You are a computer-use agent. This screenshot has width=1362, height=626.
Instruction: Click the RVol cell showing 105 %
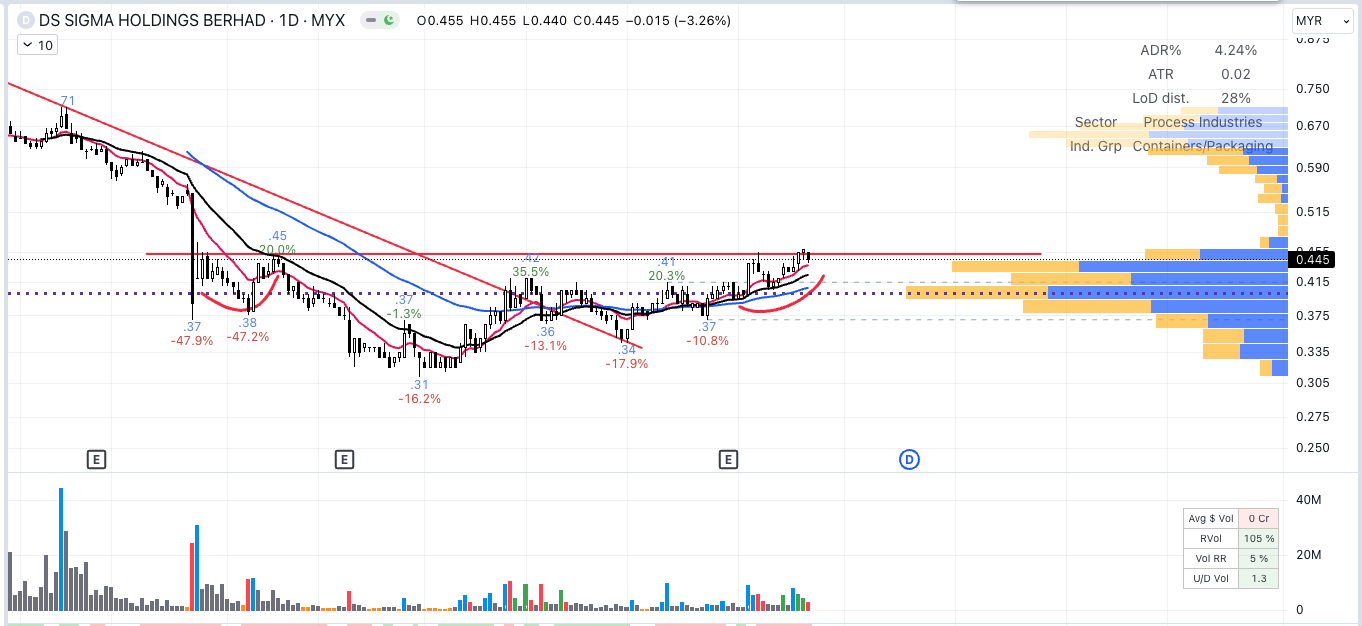coord(1258,538)
